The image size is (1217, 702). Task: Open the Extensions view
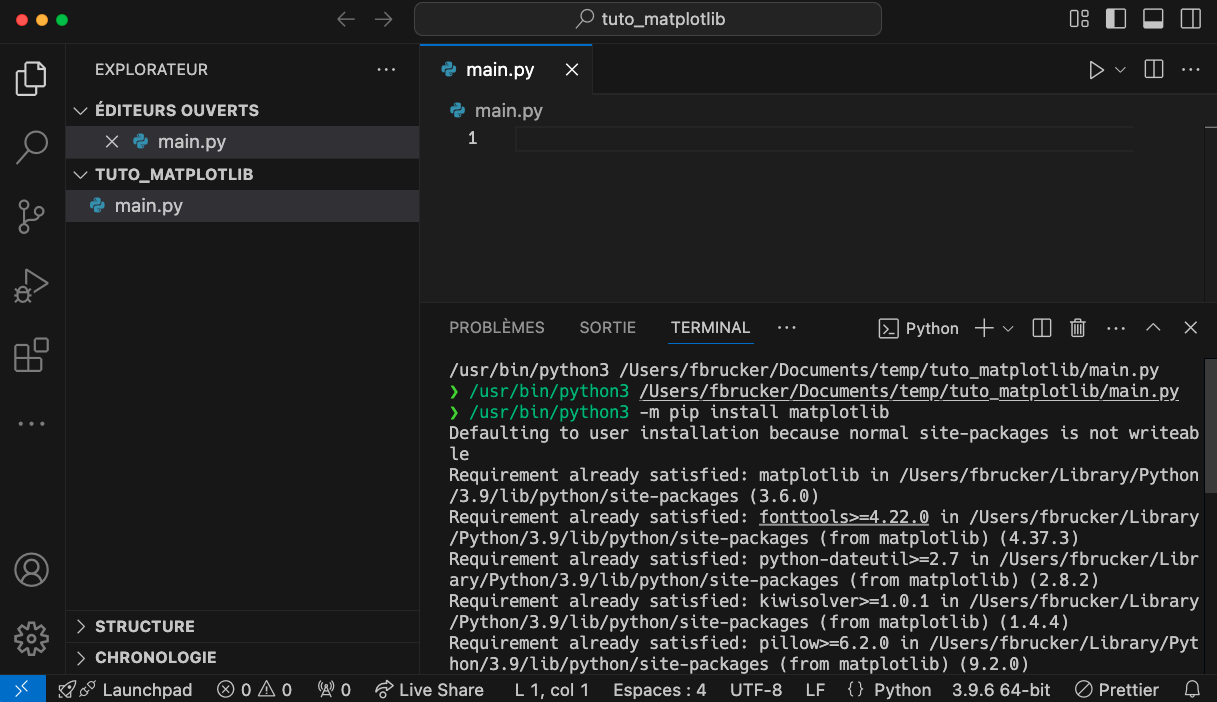coord(32,355)
